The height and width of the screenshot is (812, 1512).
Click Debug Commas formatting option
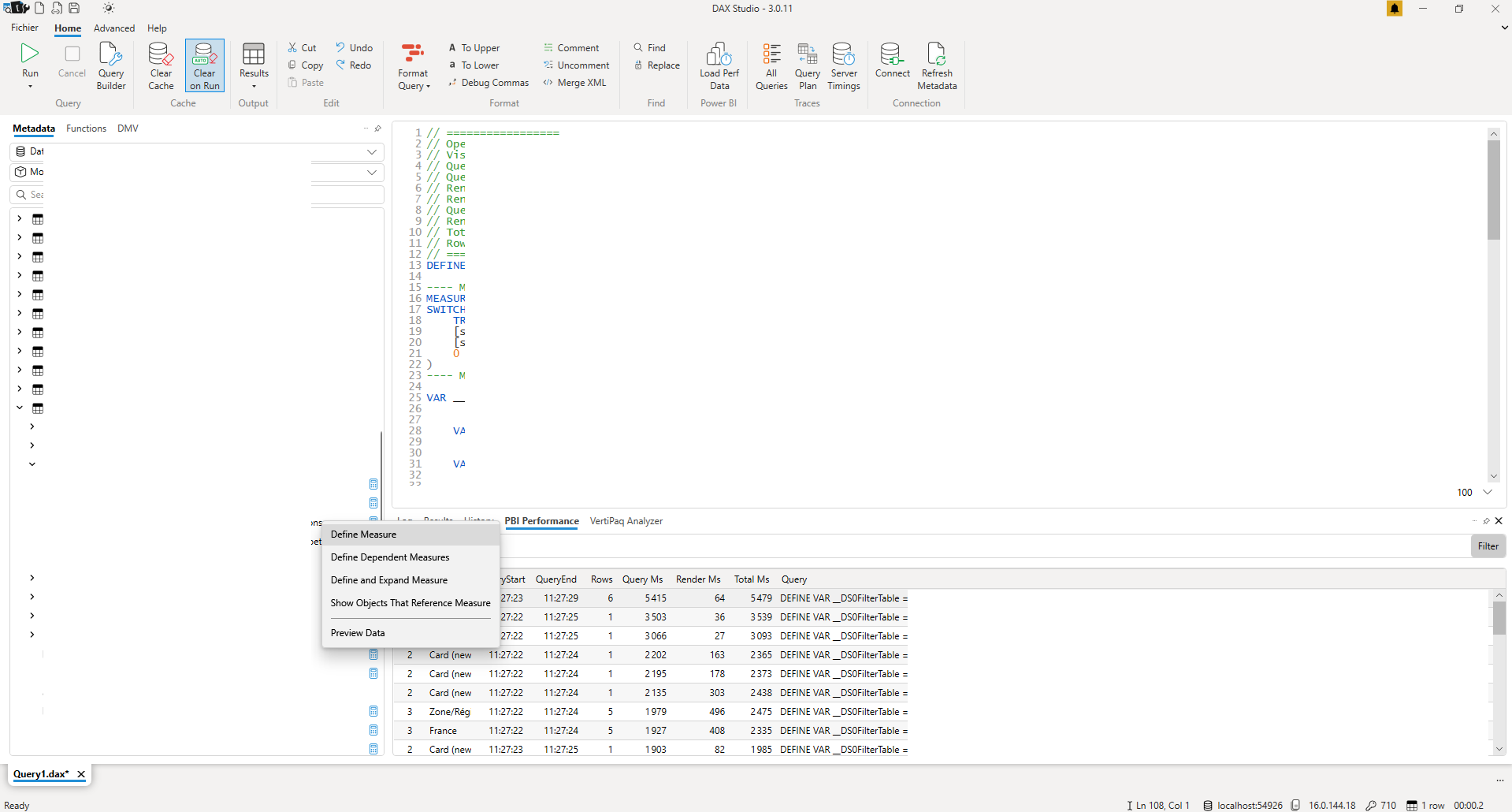(489, 83)
